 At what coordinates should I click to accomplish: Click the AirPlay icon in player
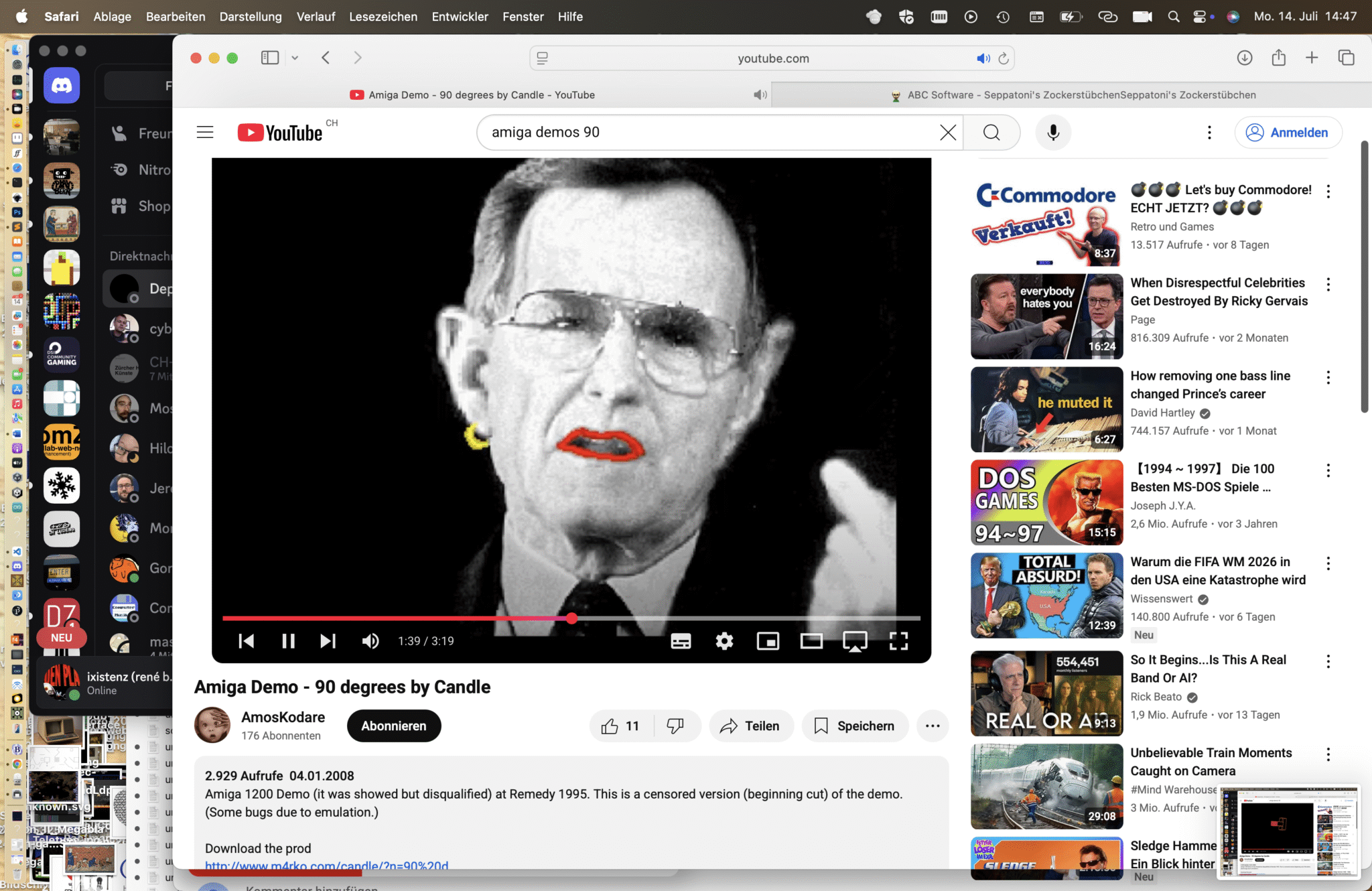(x=855, y=641)
